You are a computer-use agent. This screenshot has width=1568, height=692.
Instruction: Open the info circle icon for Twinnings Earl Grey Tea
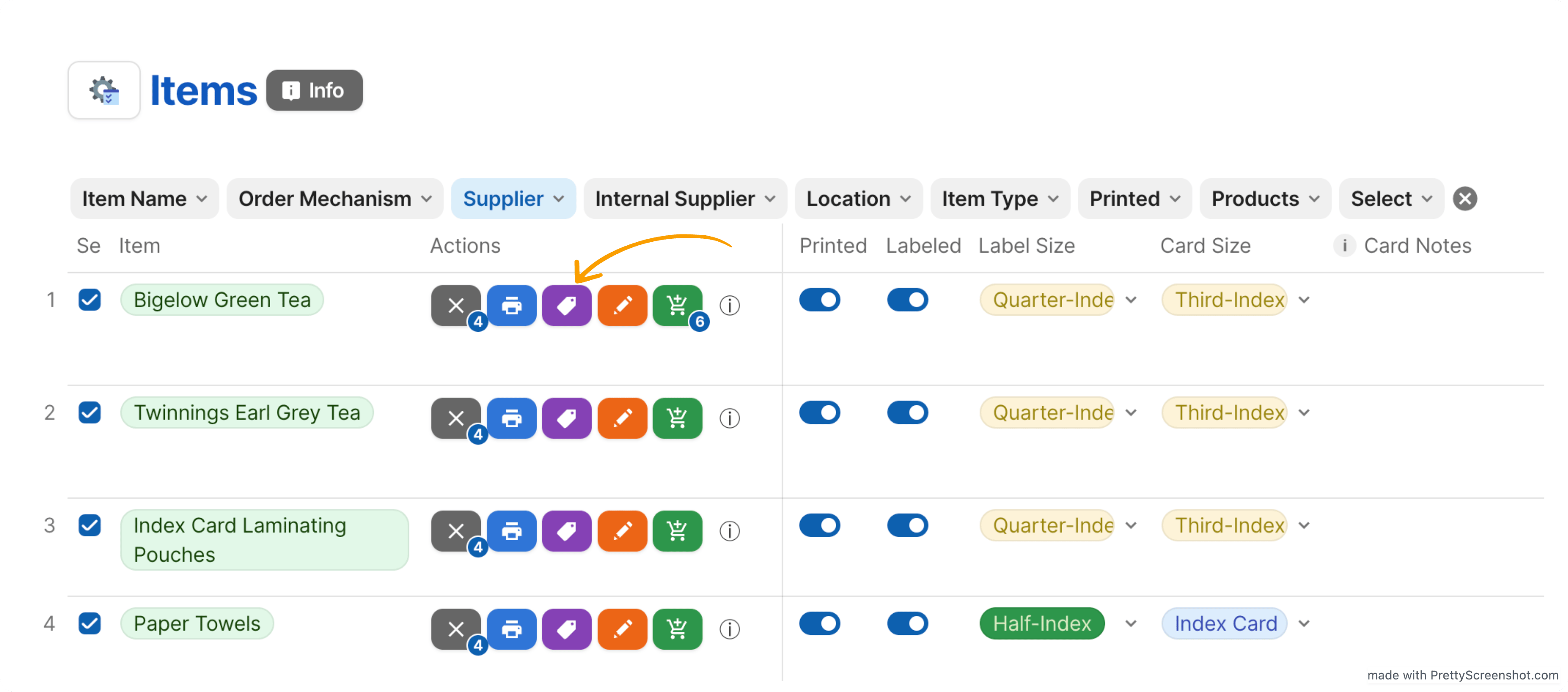click(729, 418)
